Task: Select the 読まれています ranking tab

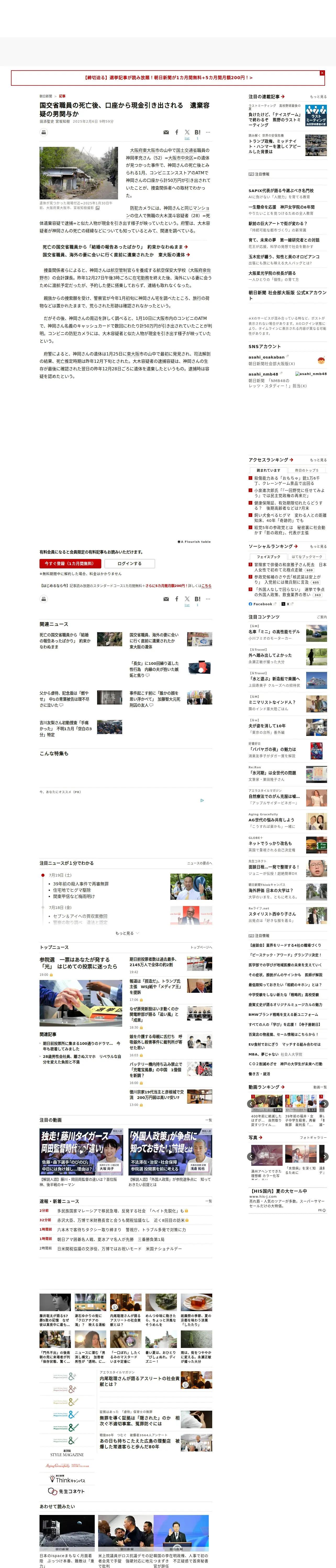Action: 268,470
